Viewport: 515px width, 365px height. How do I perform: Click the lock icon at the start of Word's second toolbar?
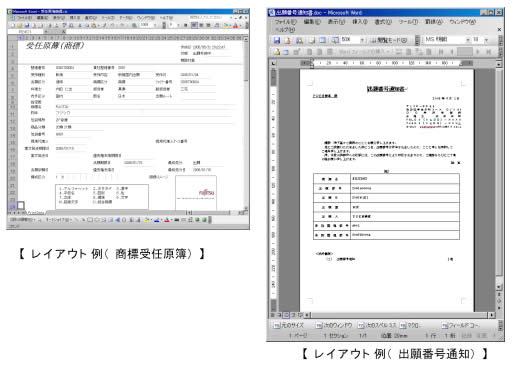277,52
